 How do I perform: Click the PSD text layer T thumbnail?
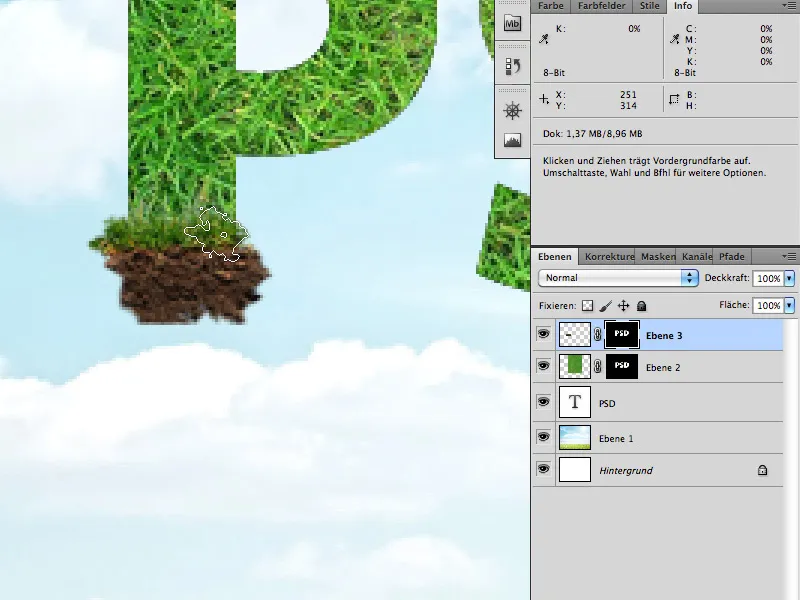coord(575,402)
